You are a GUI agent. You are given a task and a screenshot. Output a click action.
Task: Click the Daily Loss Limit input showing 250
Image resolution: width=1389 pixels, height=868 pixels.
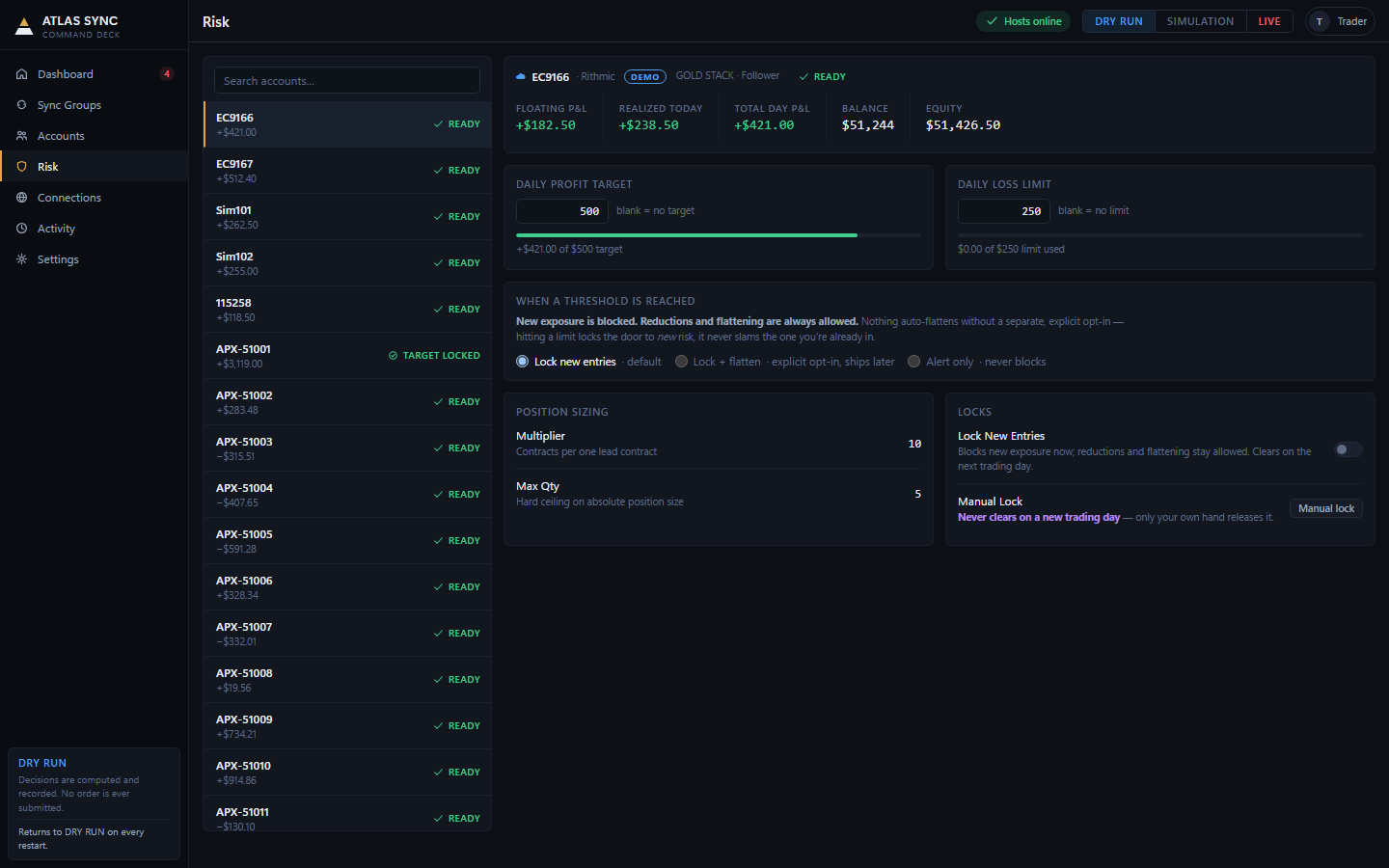pos(1004,211)
